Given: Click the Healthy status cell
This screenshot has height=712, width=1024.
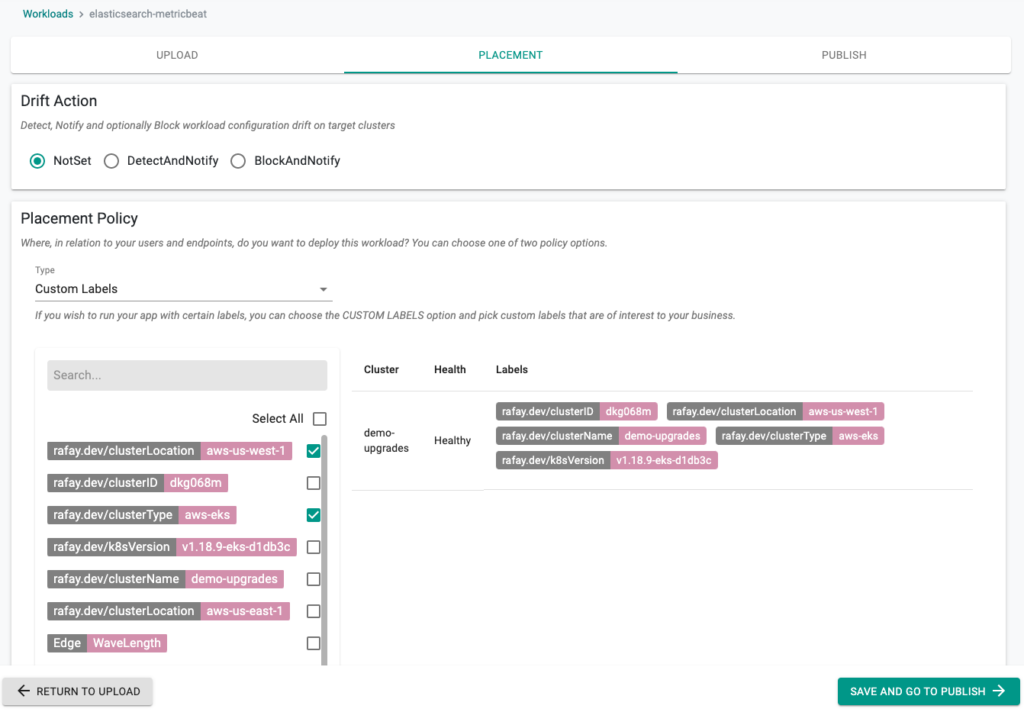Looking at the screenshot, I should (453, 440).
